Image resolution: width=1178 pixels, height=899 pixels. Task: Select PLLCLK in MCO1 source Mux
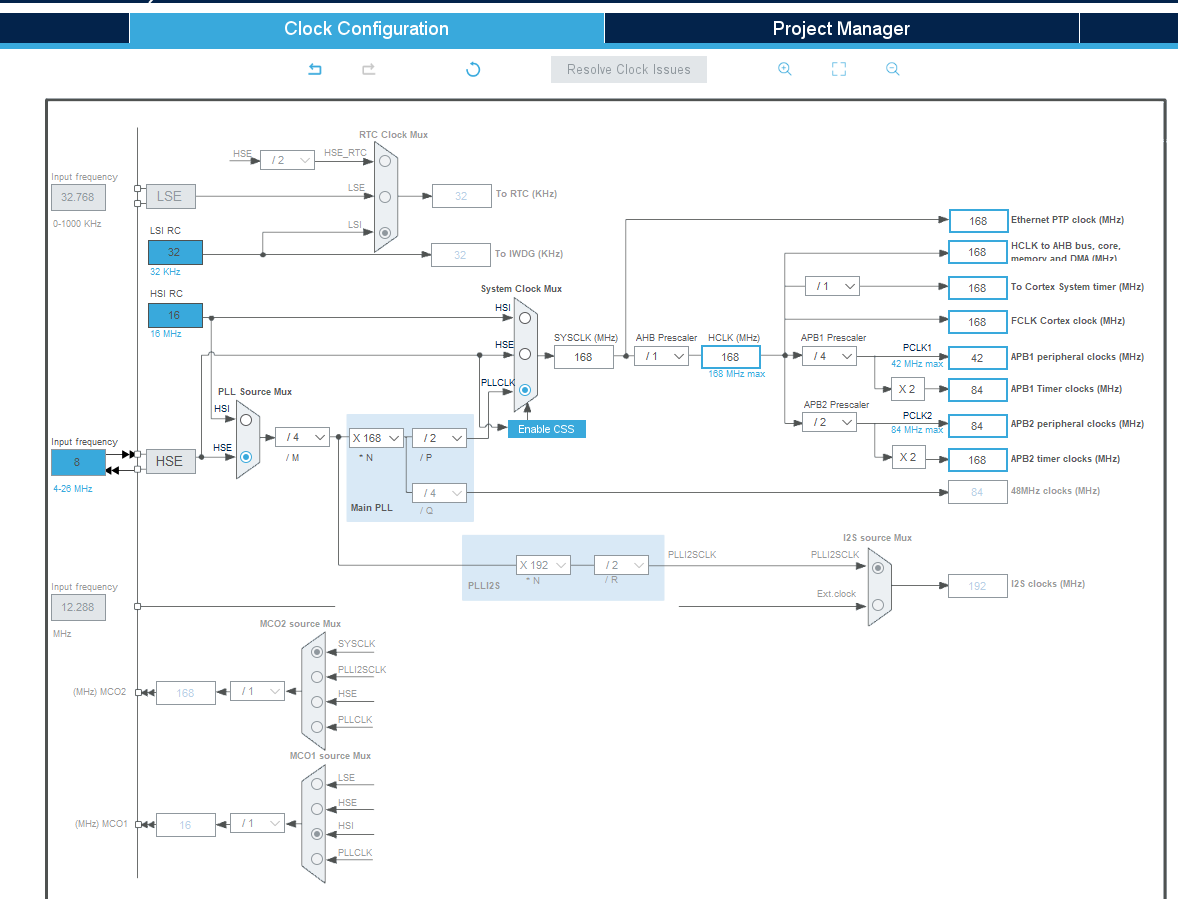pyautogui.click(x=317, y=858)
